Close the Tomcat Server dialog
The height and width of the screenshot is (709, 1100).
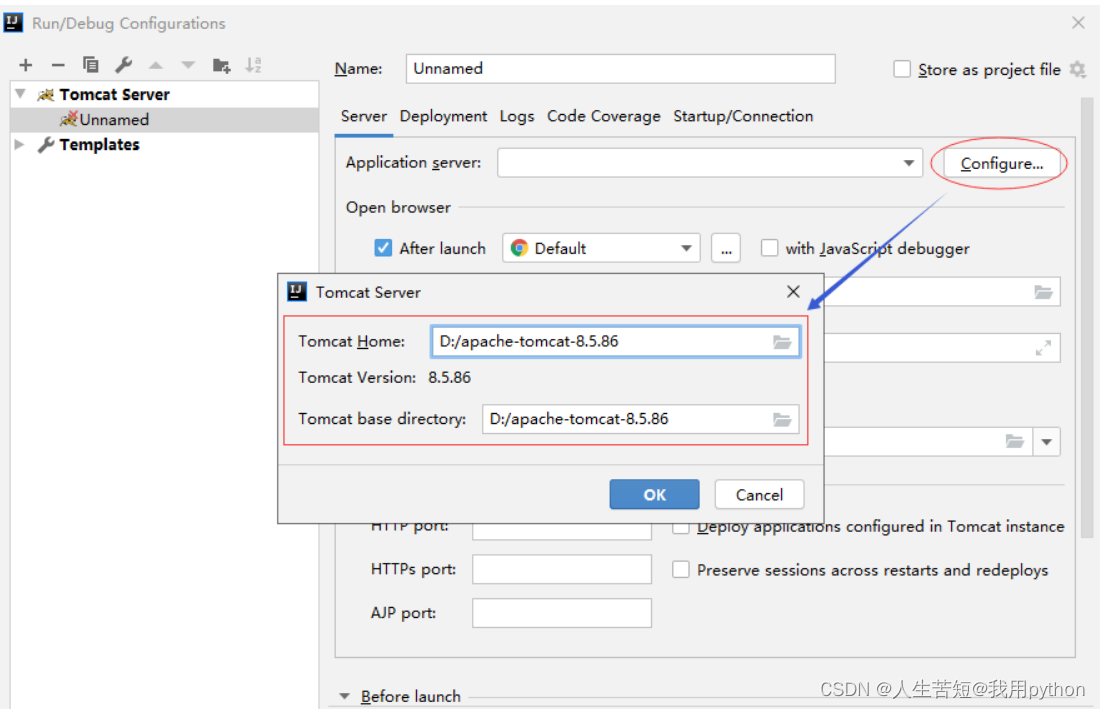coord(793,292)
